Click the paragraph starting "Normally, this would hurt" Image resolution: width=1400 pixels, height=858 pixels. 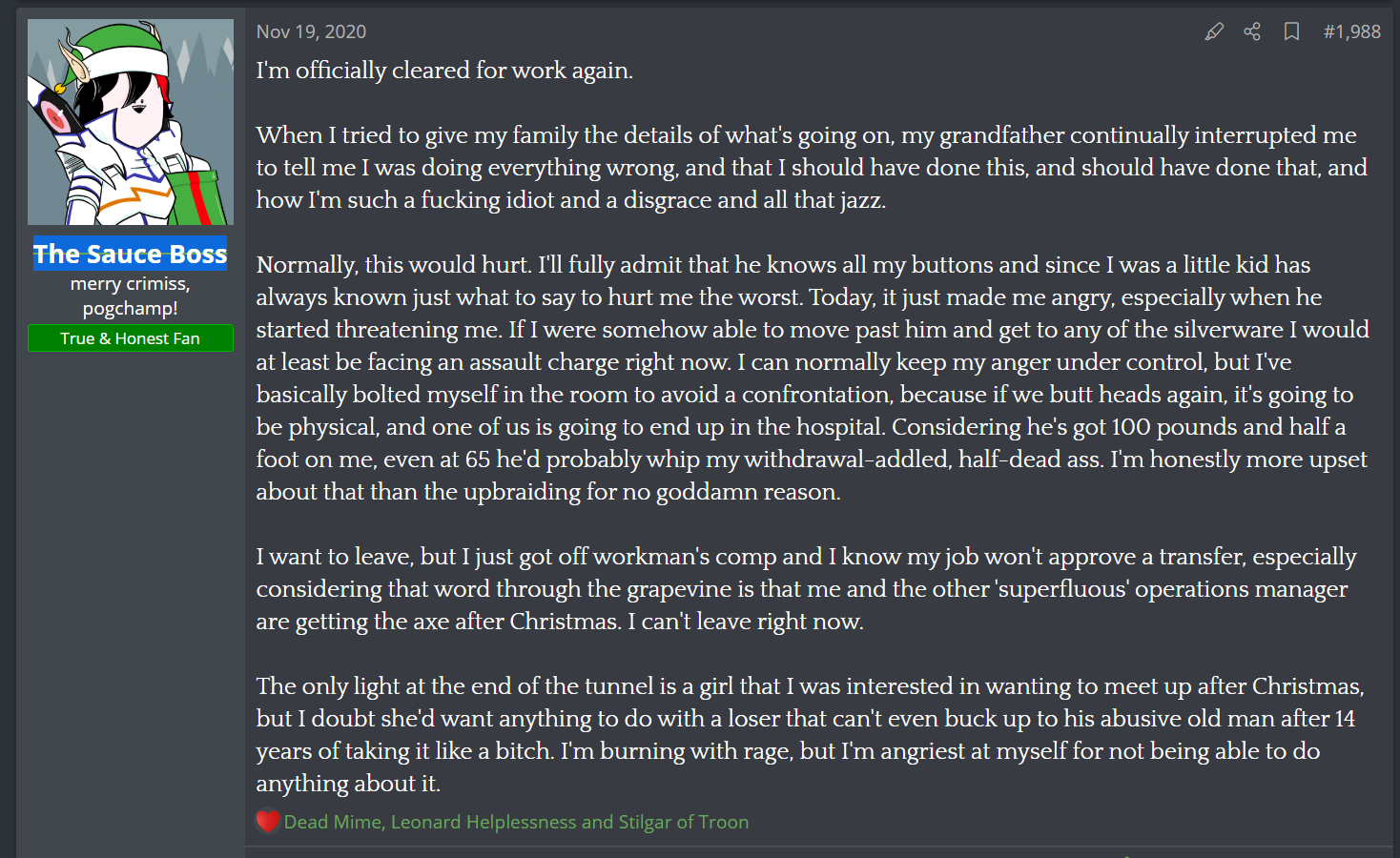coord(811,378)
